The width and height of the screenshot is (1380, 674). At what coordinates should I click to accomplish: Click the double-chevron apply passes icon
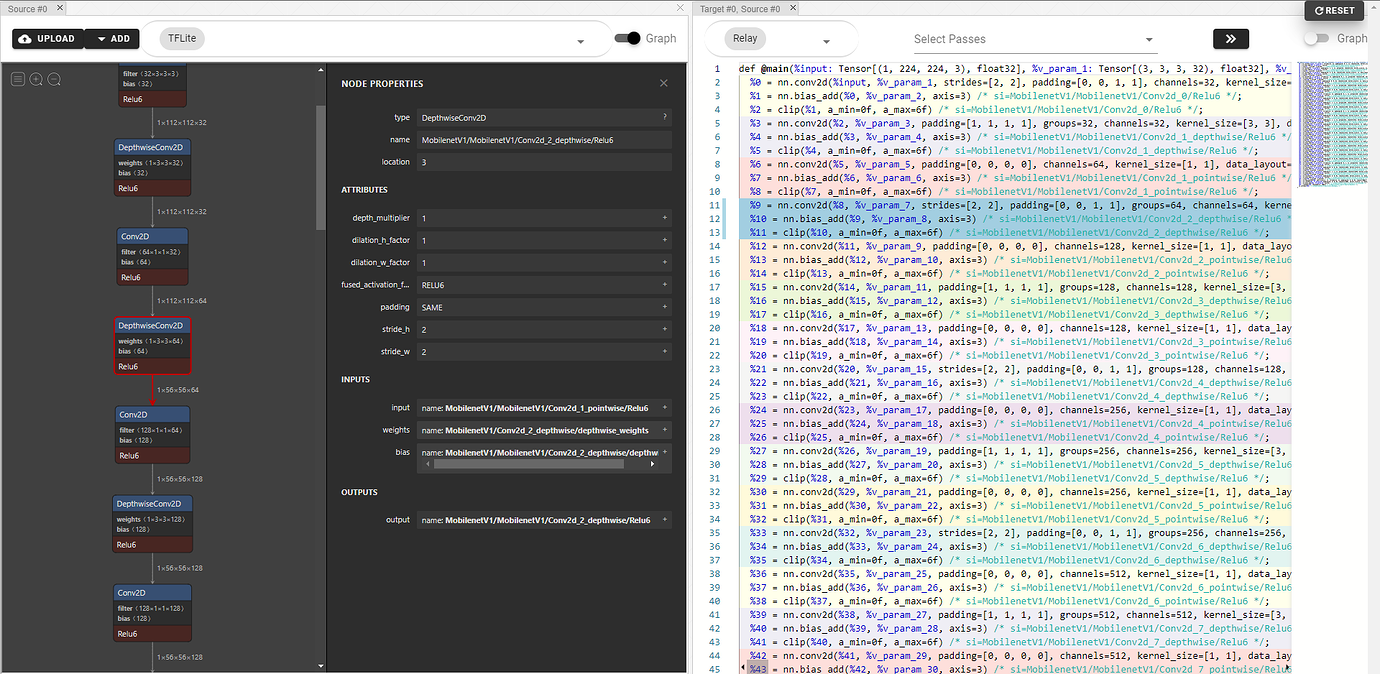pyautogui.click(x=1231, y=39)
